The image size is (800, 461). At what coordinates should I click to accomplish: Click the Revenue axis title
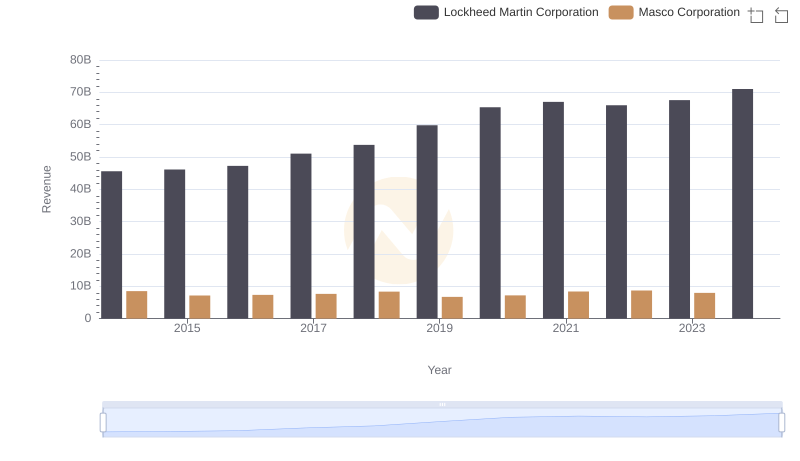click(46, 189)
